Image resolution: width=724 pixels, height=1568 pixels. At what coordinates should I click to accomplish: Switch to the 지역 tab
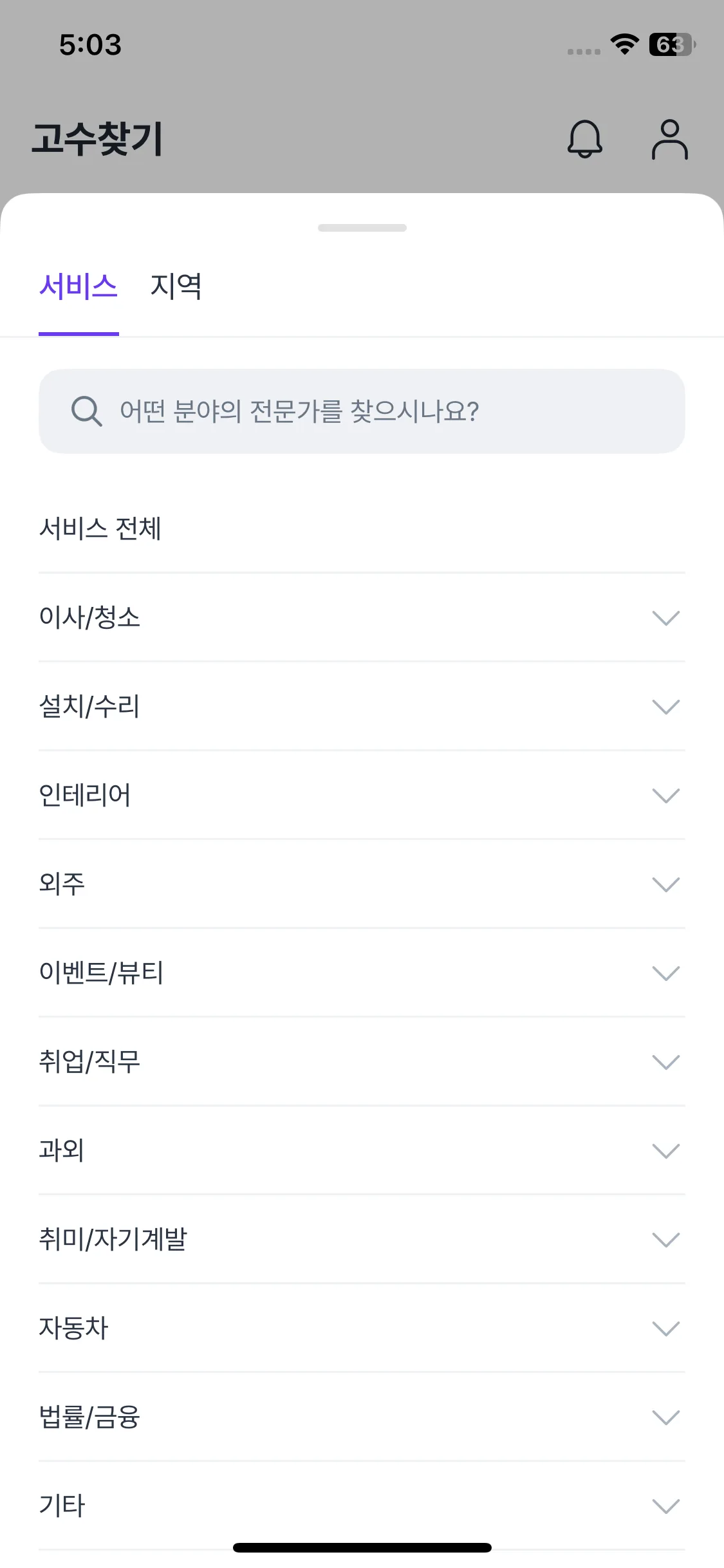tap(176, 286)
